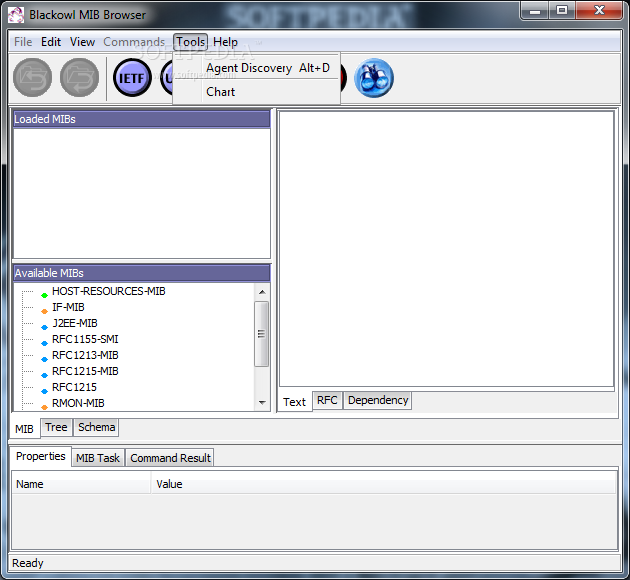630x580 pixels.
Task: Click the second greyed-out folder toolbar icon
Action: click(79, 78)
